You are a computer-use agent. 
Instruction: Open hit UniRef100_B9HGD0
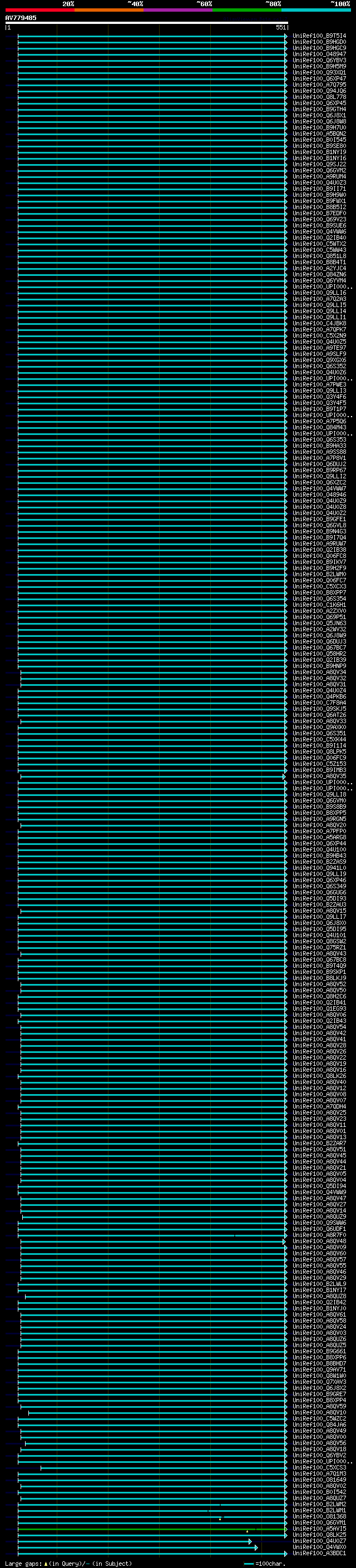tap(319, 42)
